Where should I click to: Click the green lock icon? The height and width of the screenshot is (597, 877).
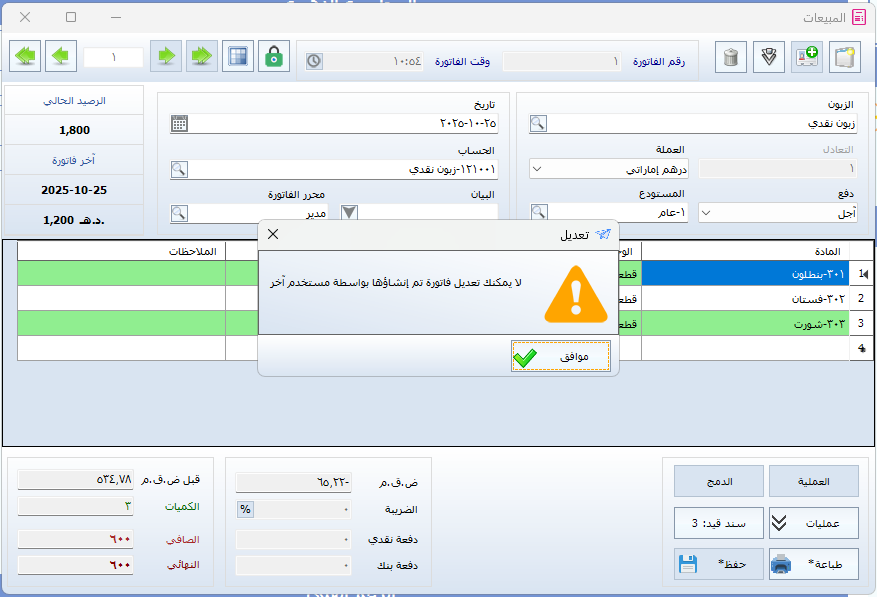[x=273, y=57]
